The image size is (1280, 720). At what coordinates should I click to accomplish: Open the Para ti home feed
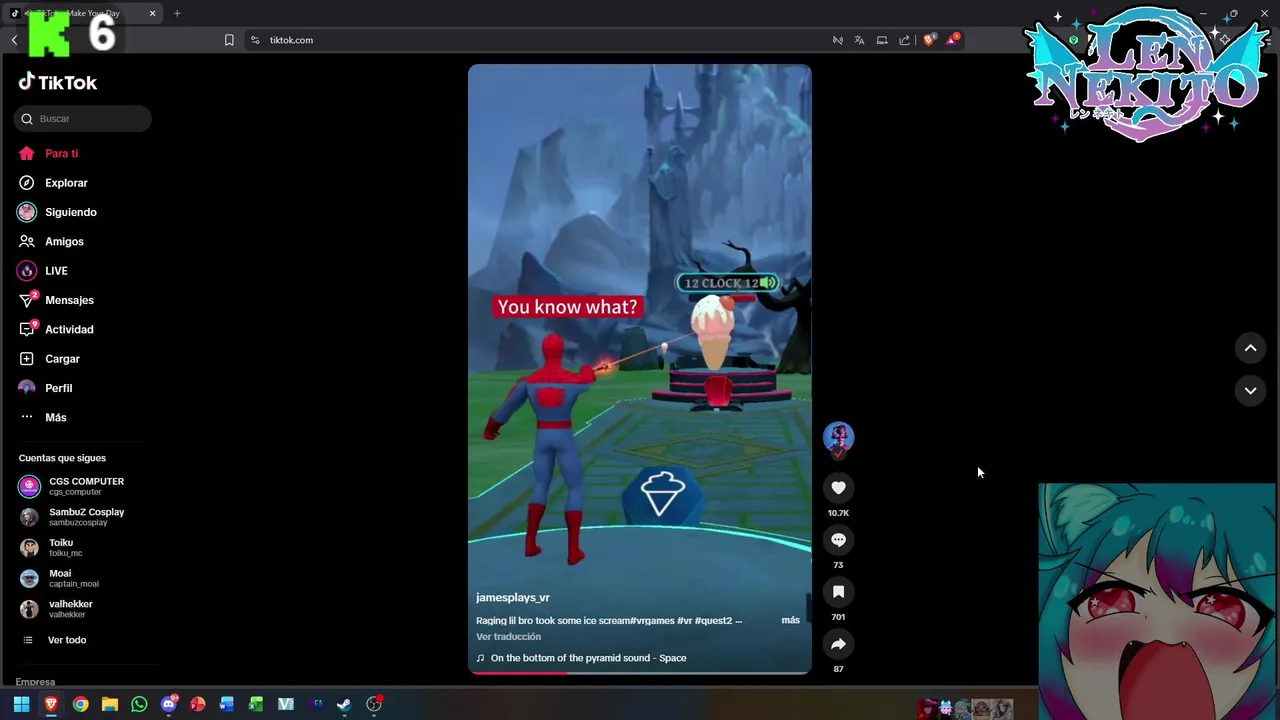(48, 154)
